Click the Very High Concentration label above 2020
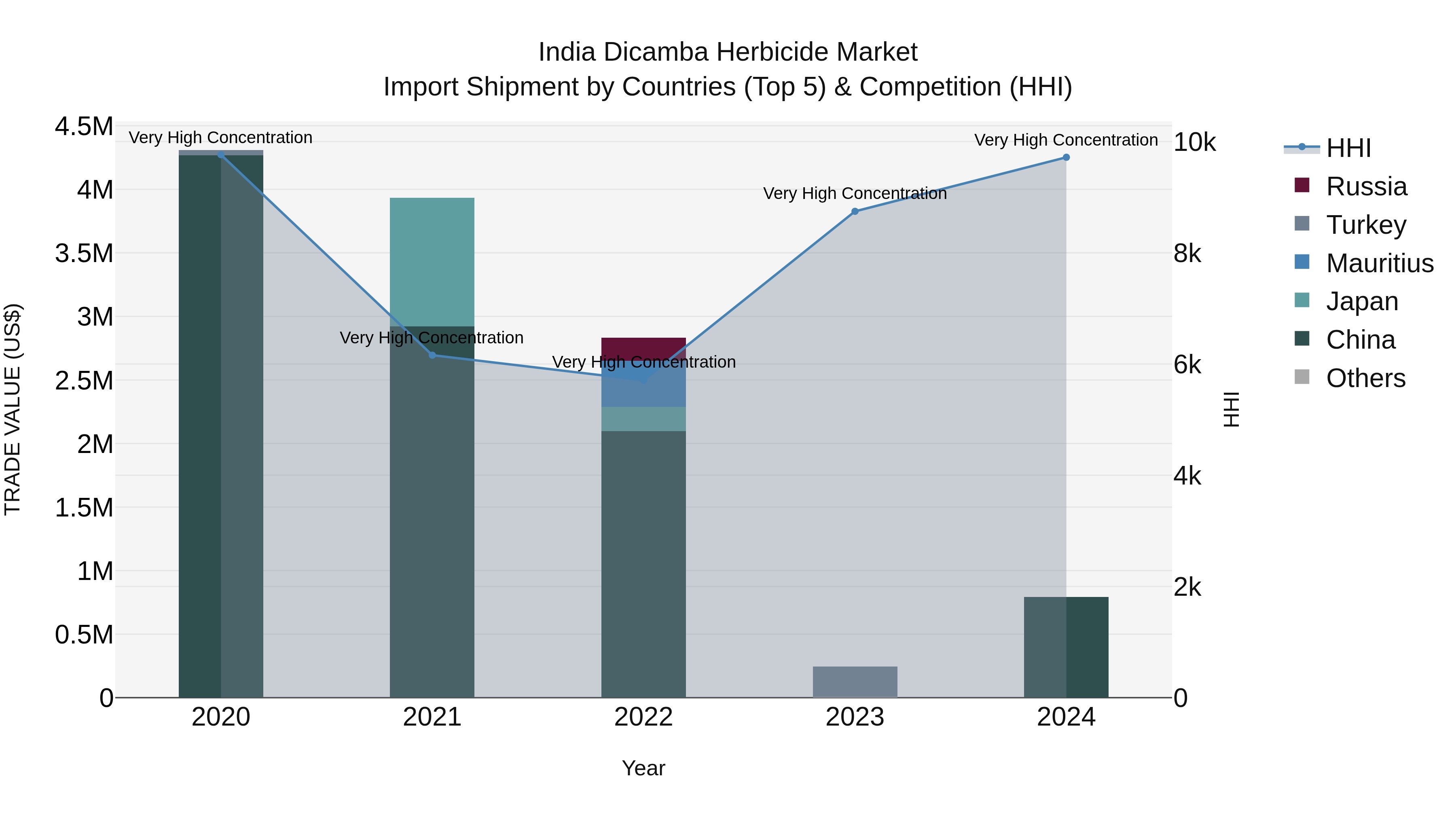Image resolution: width=1456 pixels, height=819 pixels. point(220,138)
